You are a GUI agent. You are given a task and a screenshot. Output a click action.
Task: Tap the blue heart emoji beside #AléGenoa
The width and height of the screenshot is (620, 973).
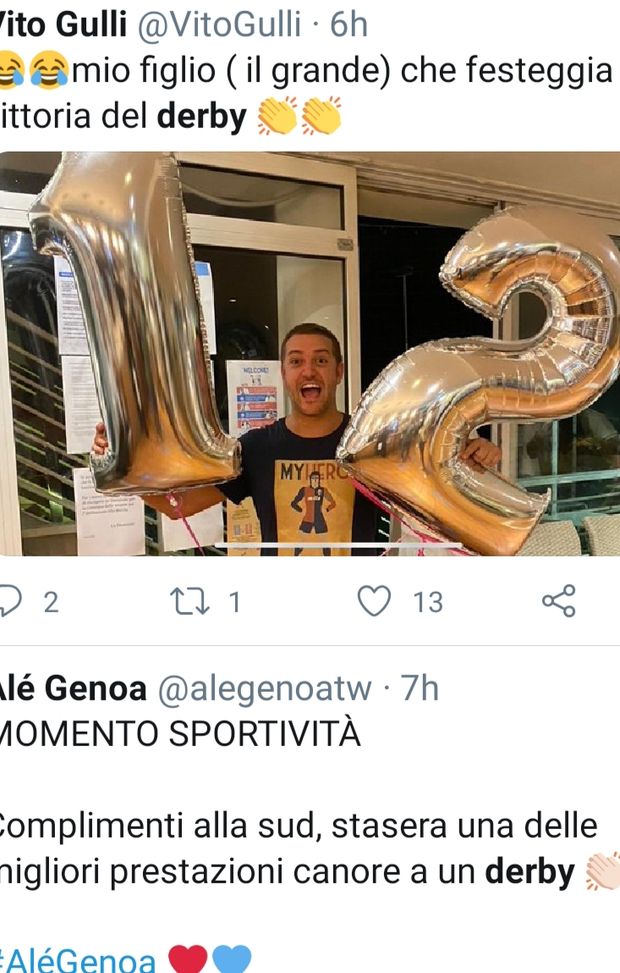pos(231,959)
